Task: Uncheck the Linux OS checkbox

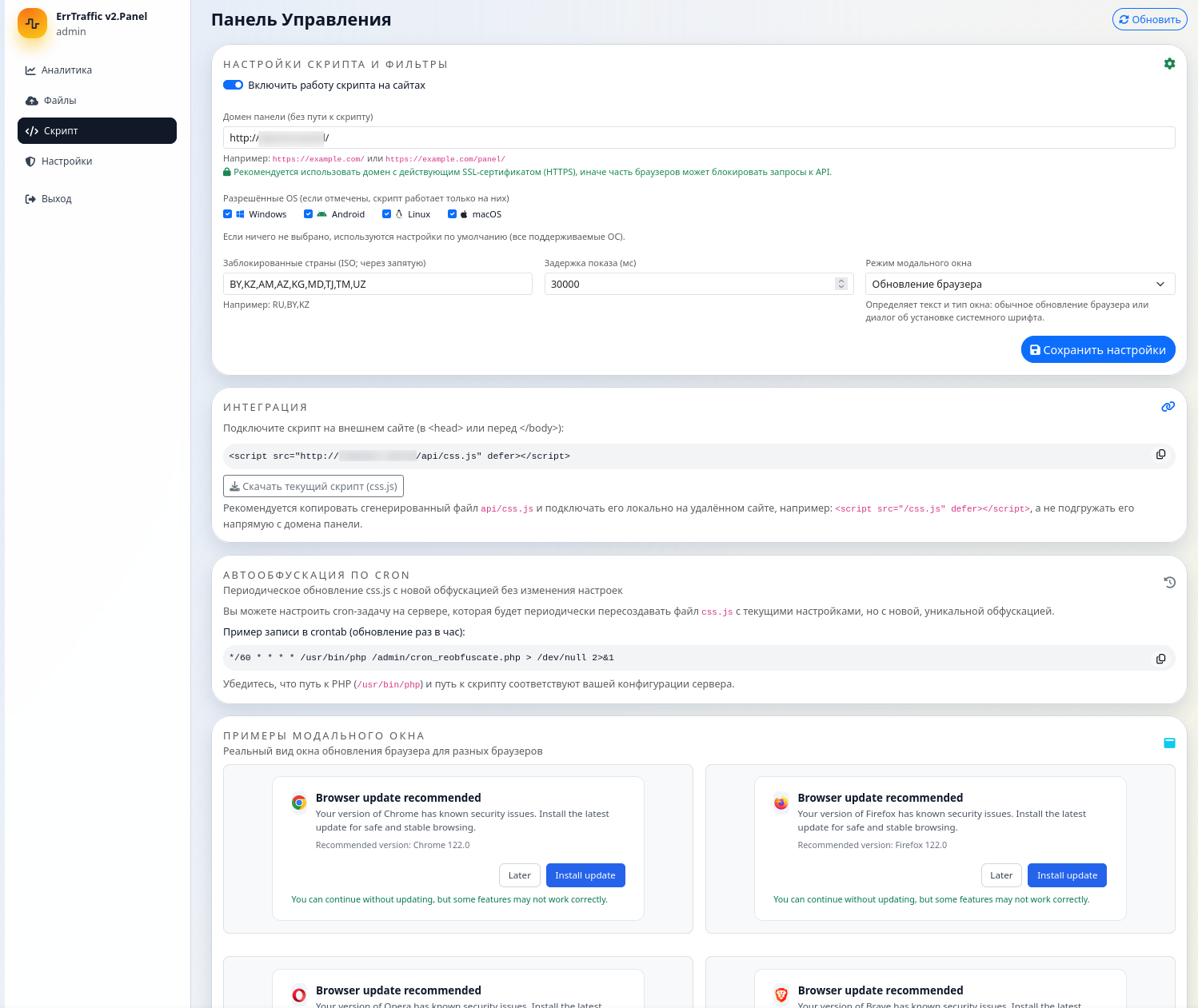Action: [x=387, y=214]
